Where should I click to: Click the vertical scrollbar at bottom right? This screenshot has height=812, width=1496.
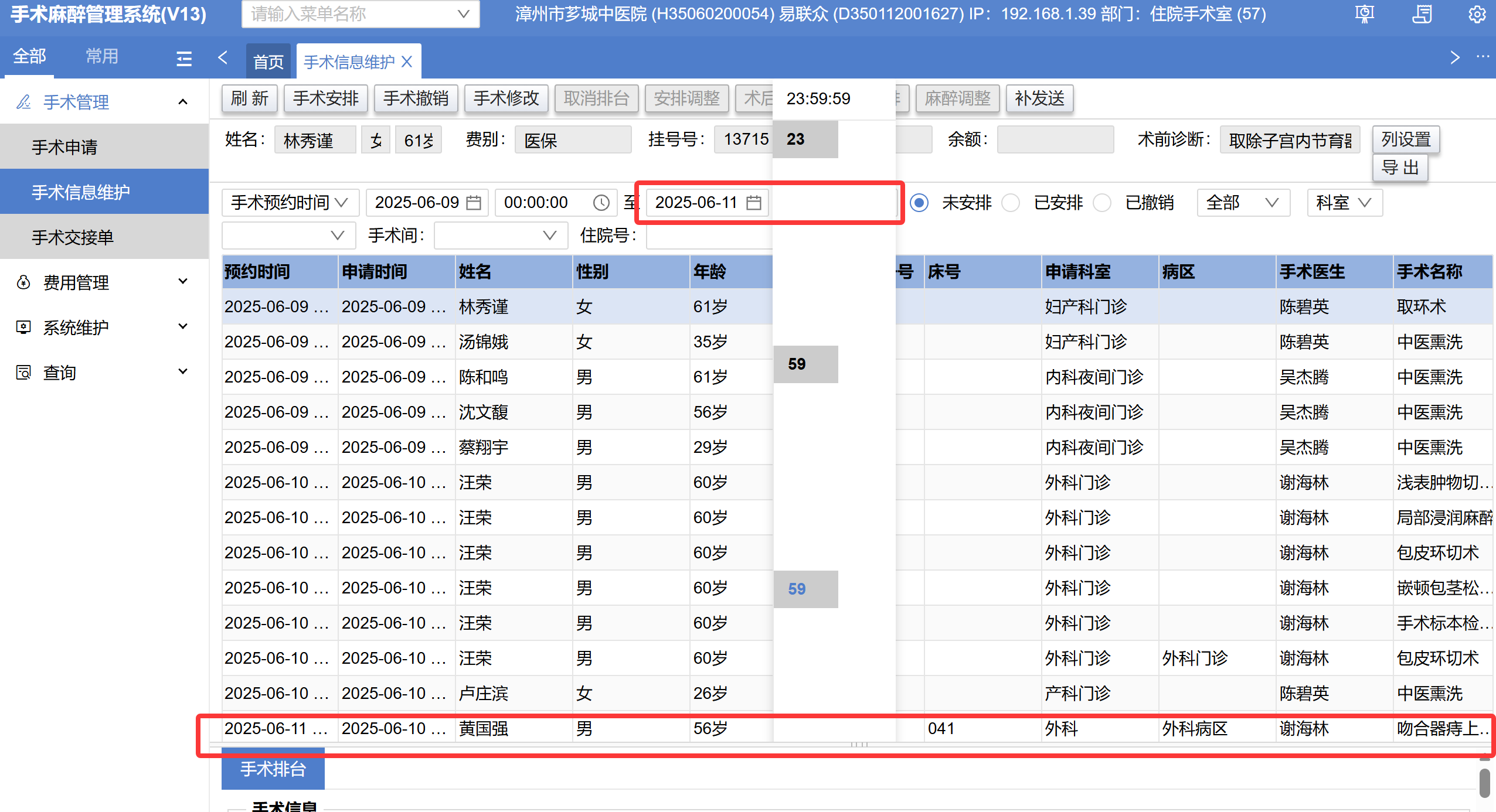pyautogui.click(x=1484, y=782)
